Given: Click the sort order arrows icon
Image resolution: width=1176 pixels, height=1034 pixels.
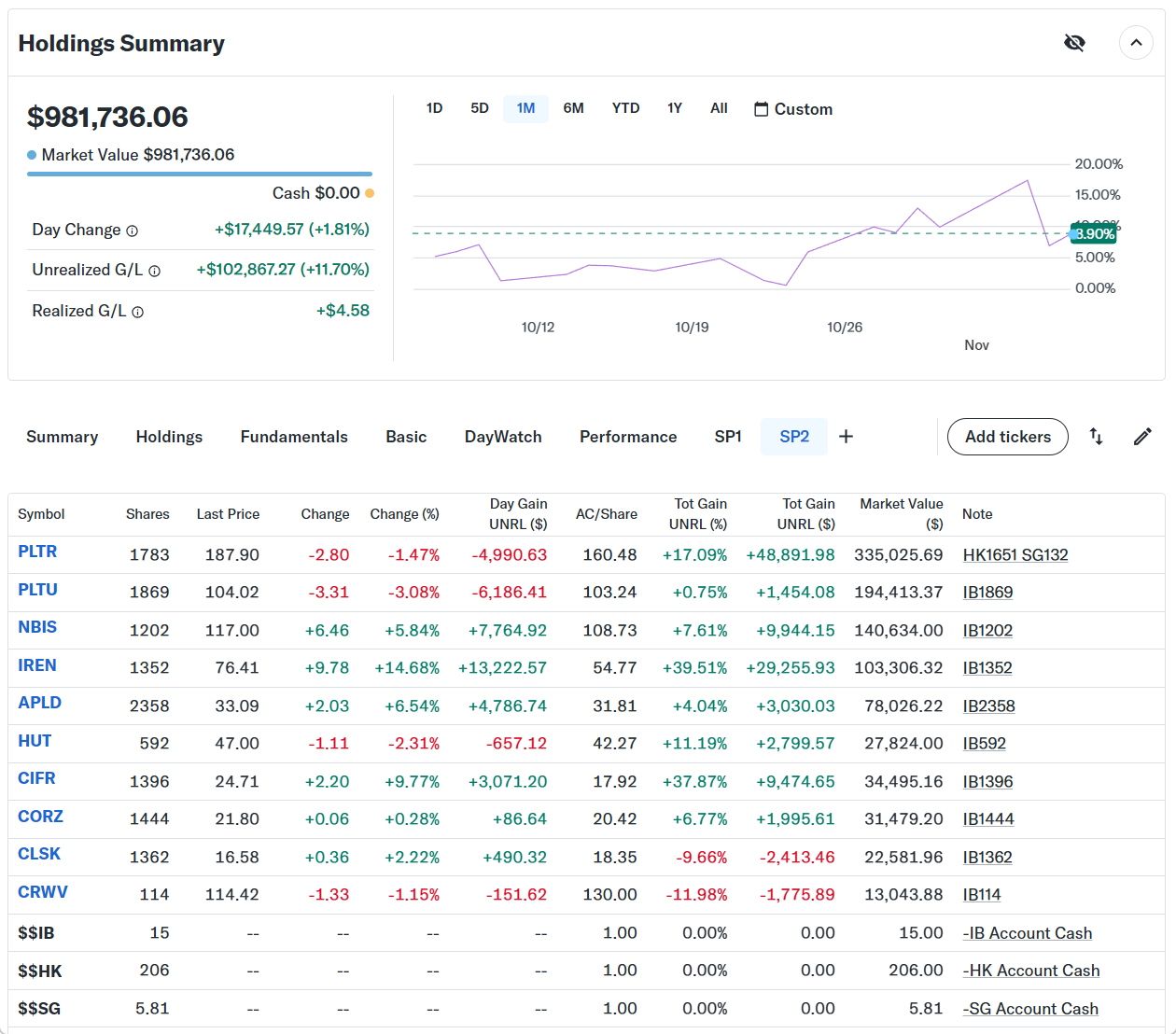Looking at the screenshot, I should tap(1097, 437).
